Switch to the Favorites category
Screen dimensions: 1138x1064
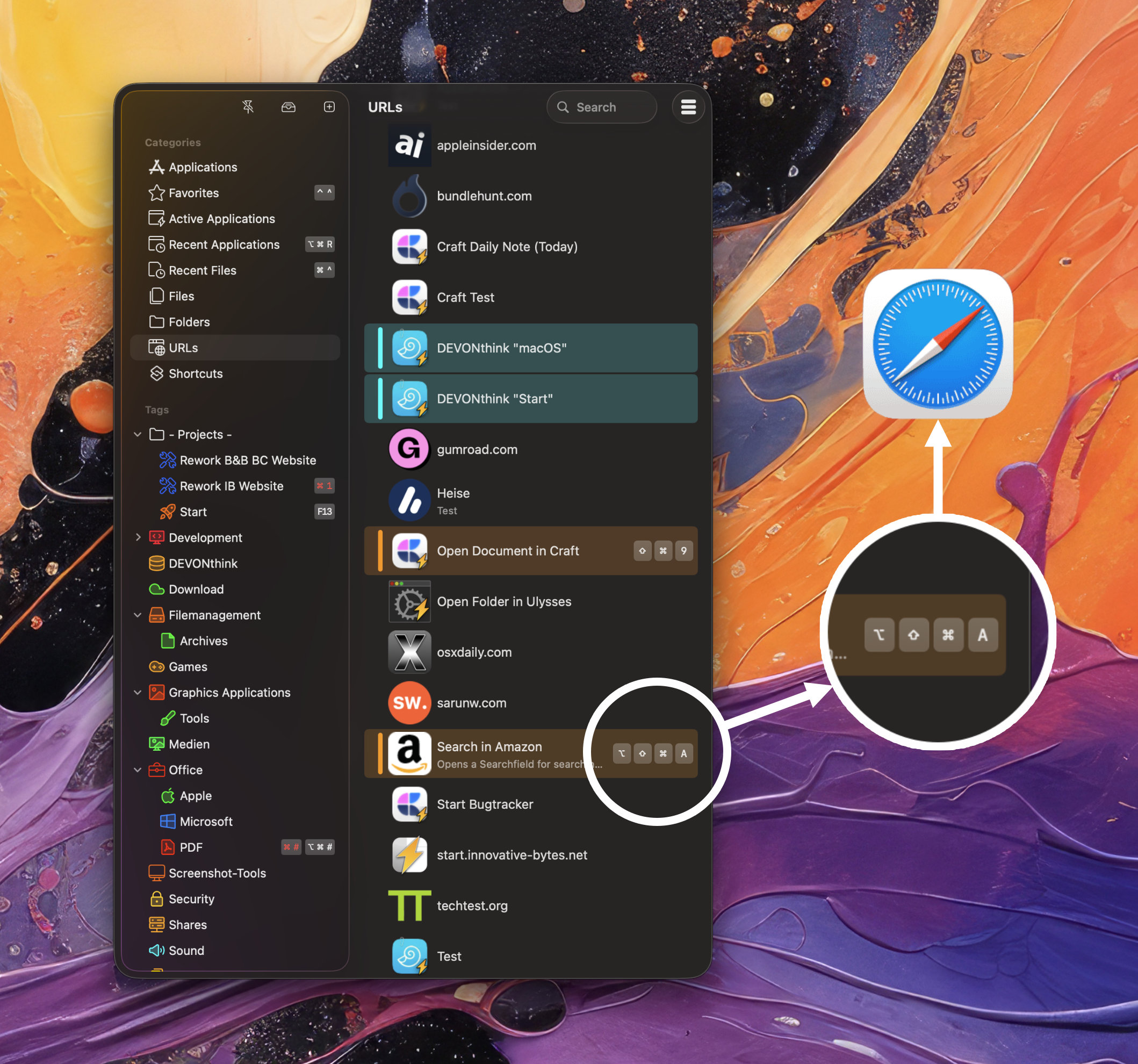tap(193, 193)
